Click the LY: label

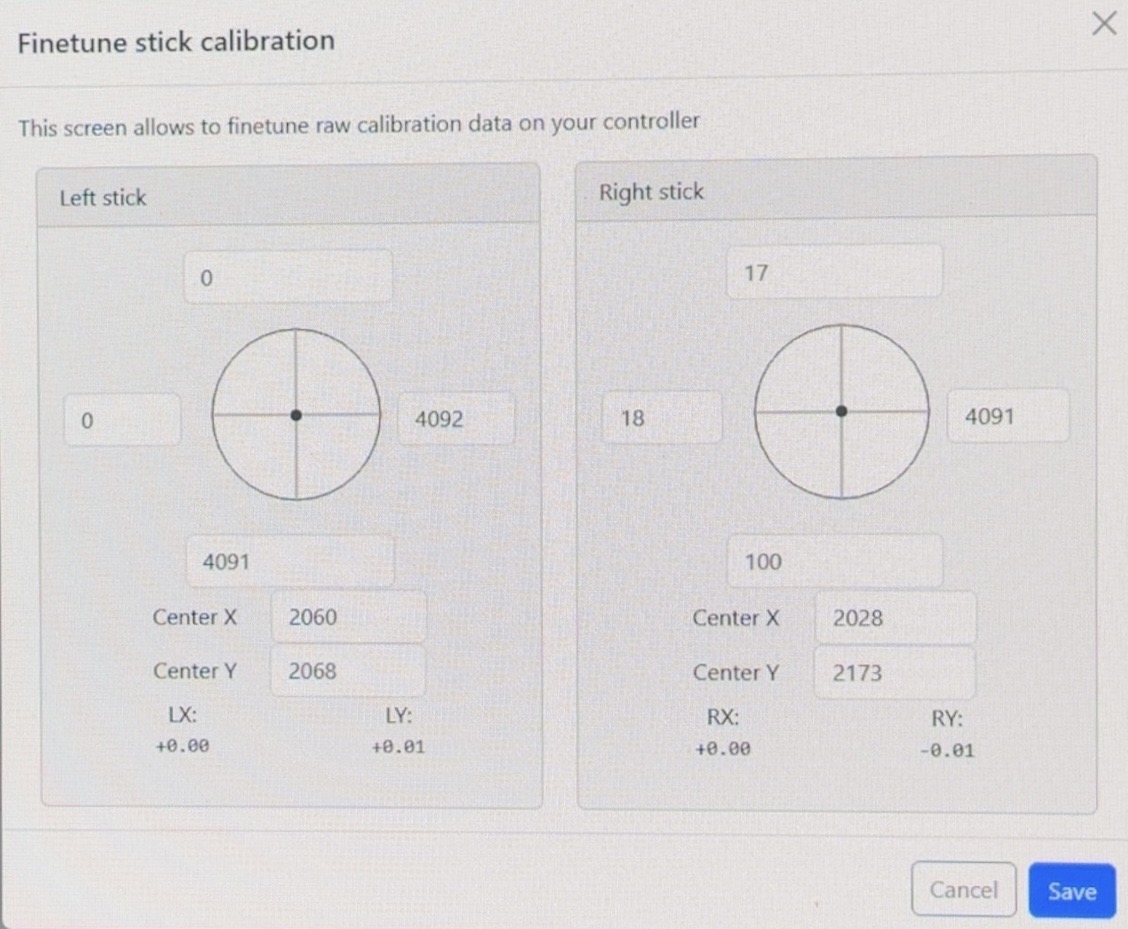(399, 715)
